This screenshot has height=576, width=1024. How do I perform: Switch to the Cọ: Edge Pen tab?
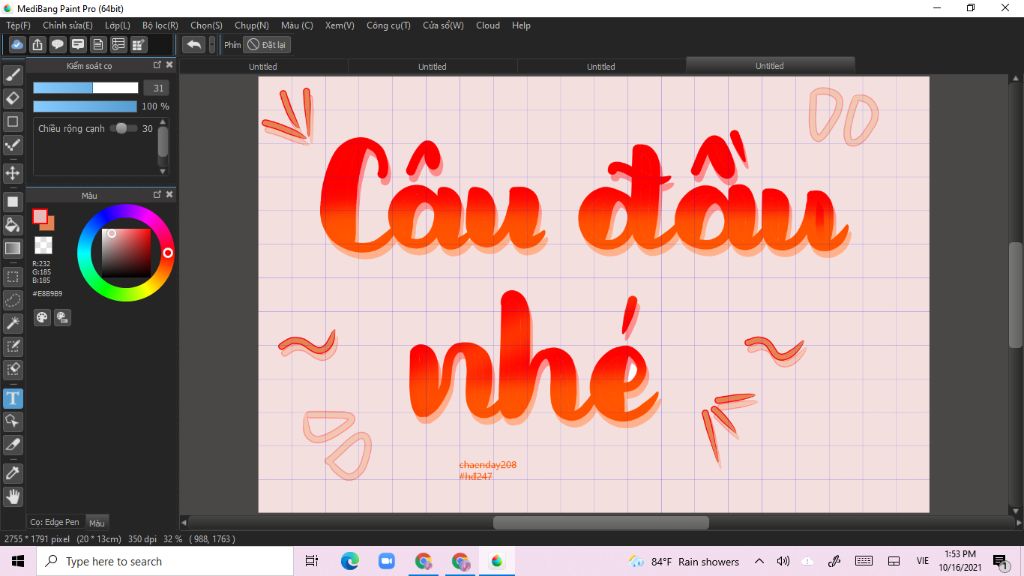(x=54, y=522)
